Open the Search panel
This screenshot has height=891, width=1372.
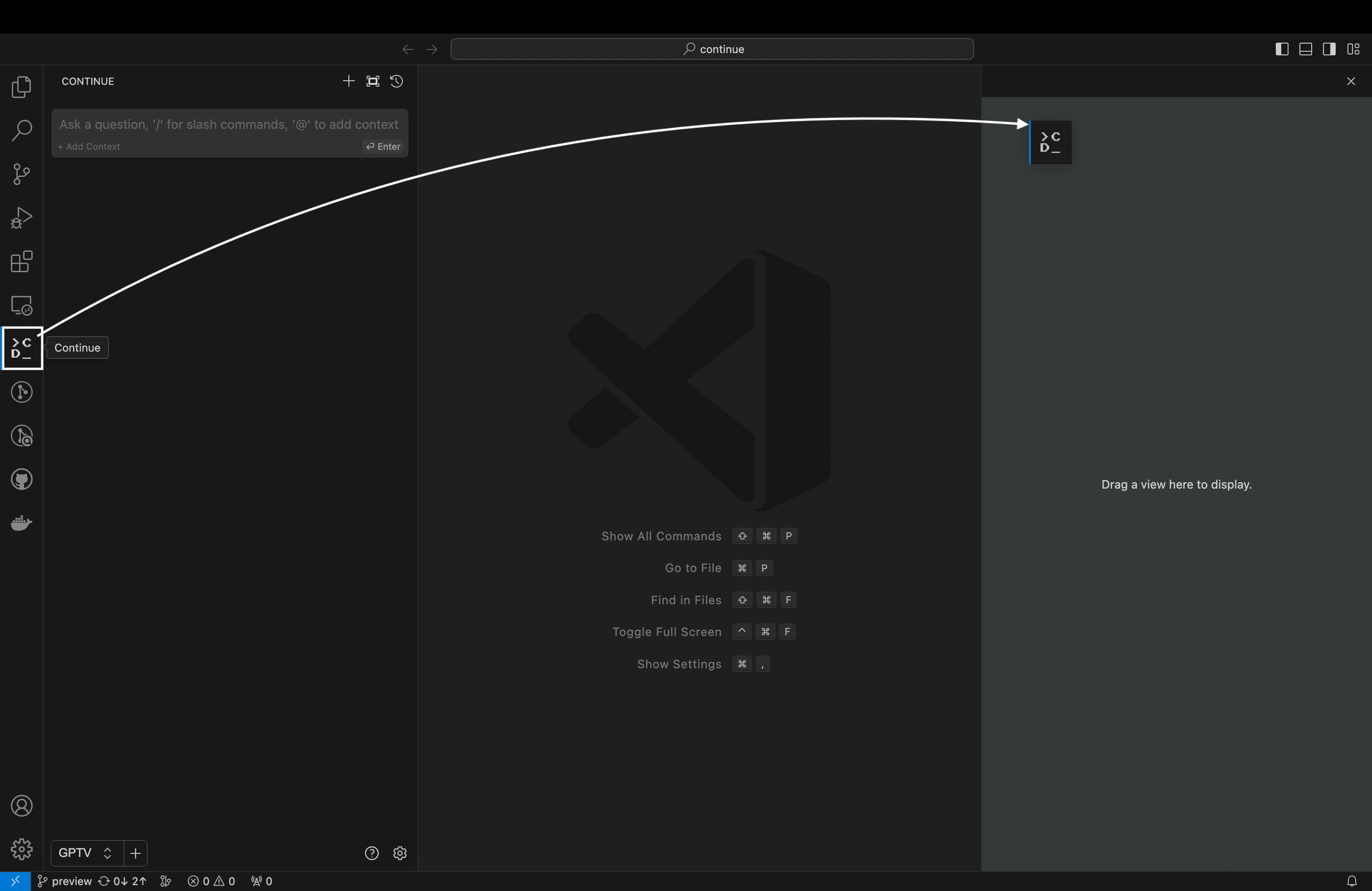pos(21,130)
